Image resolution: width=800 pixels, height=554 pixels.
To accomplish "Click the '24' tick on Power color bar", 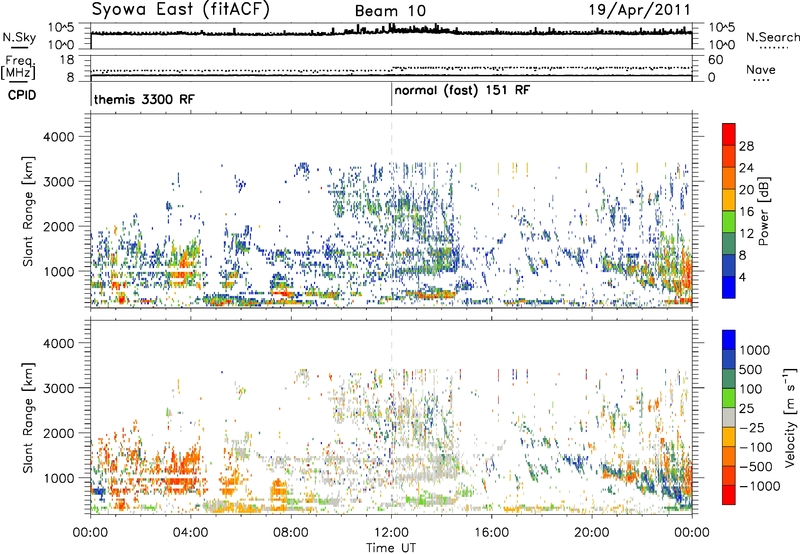I will click(746, 168).
